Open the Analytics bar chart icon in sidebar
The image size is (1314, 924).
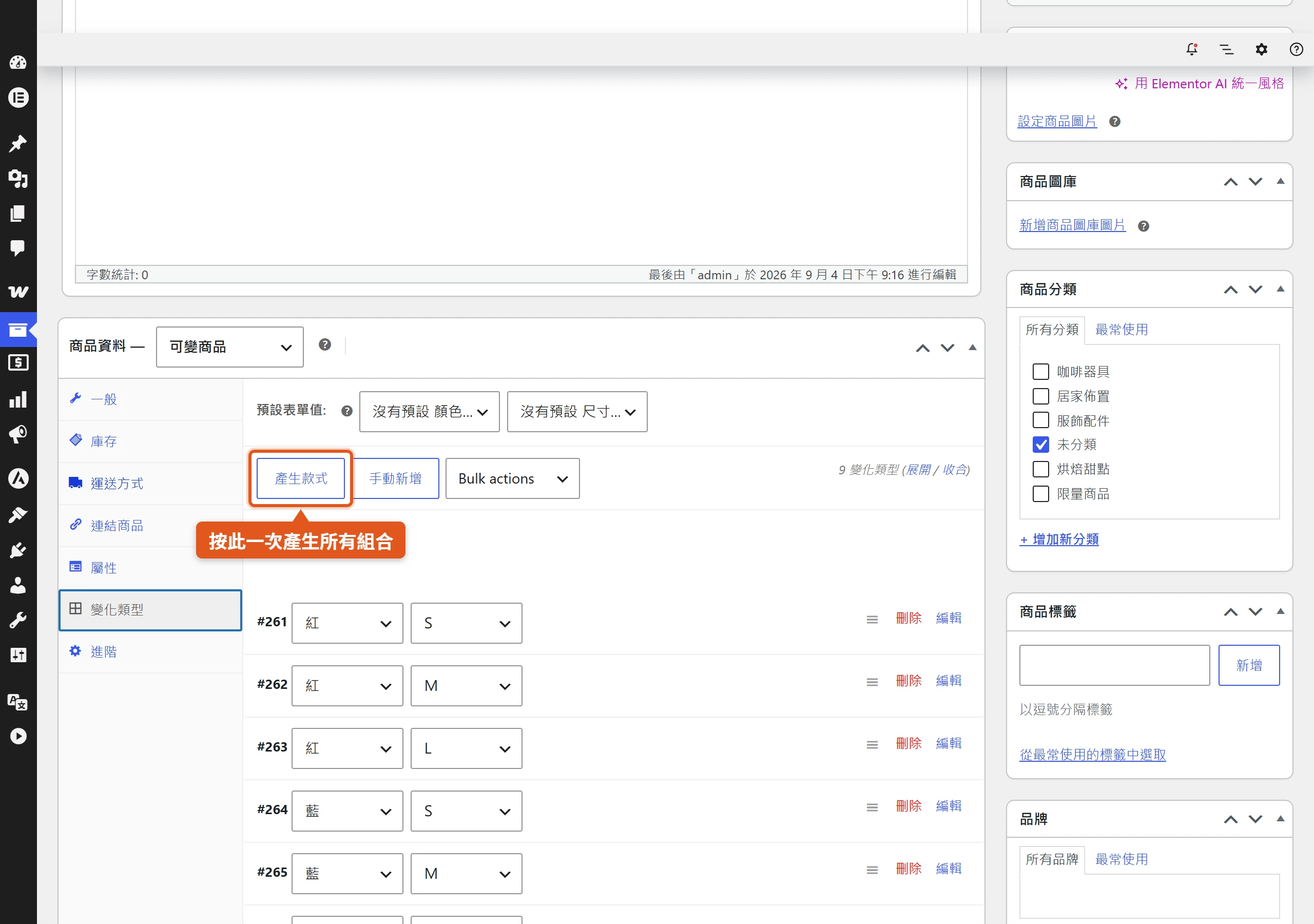pyautogui.click(x=18, y=399)
